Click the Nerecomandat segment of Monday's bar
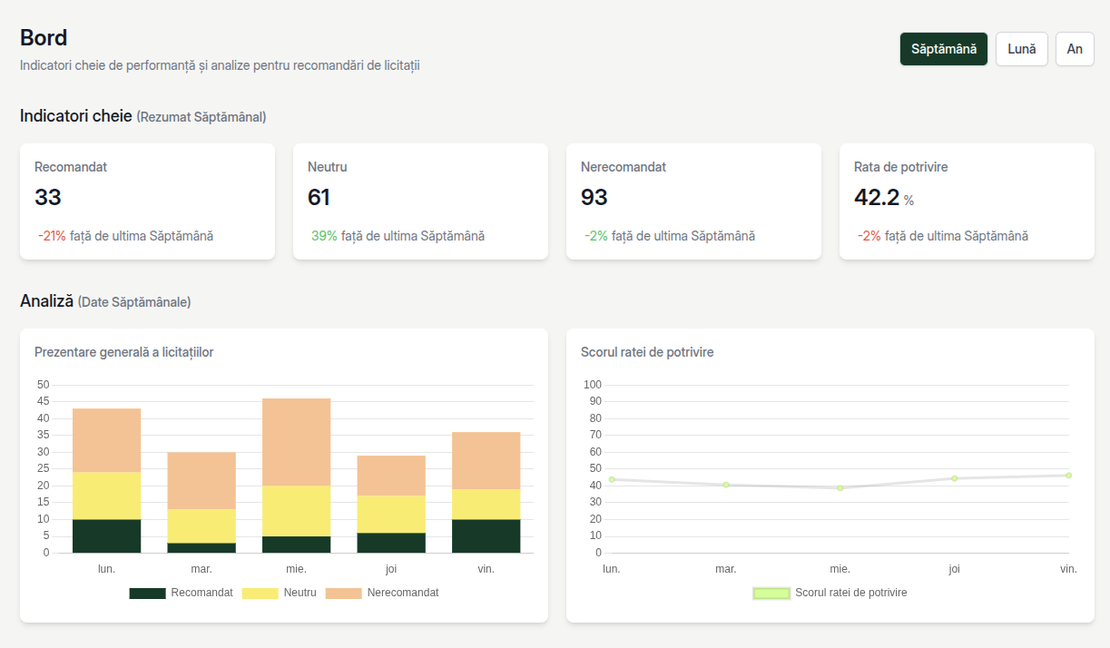1110x648 pixels. coord(106,440)
